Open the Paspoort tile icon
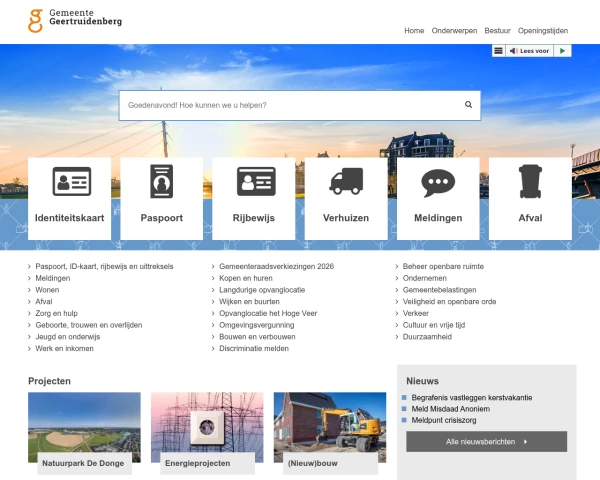The width and height of the screenshot is (600, 480). (x=161, y=181)
